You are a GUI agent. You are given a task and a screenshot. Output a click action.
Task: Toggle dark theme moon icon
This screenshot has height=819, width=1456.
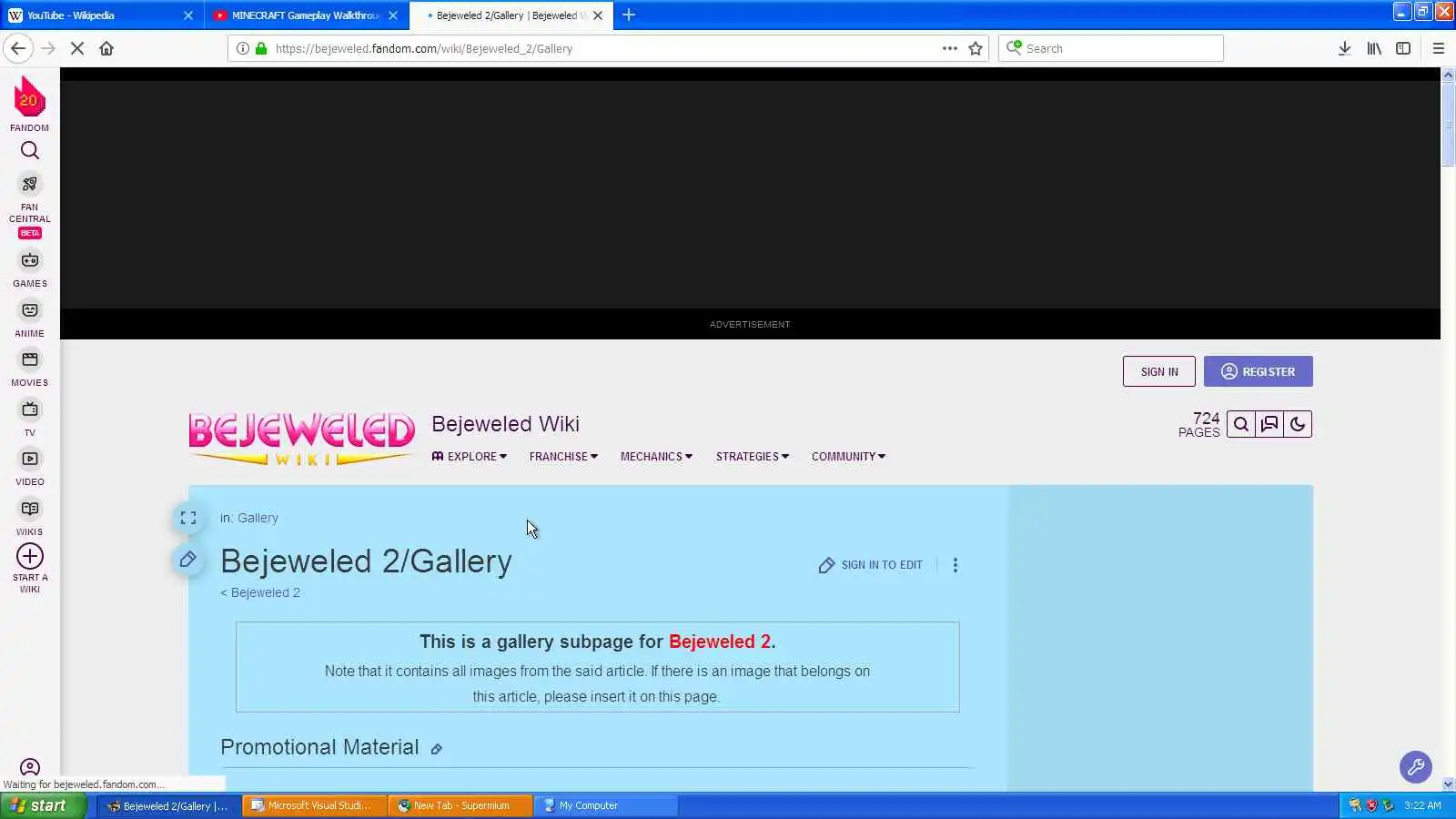[x=1298, y=424]
